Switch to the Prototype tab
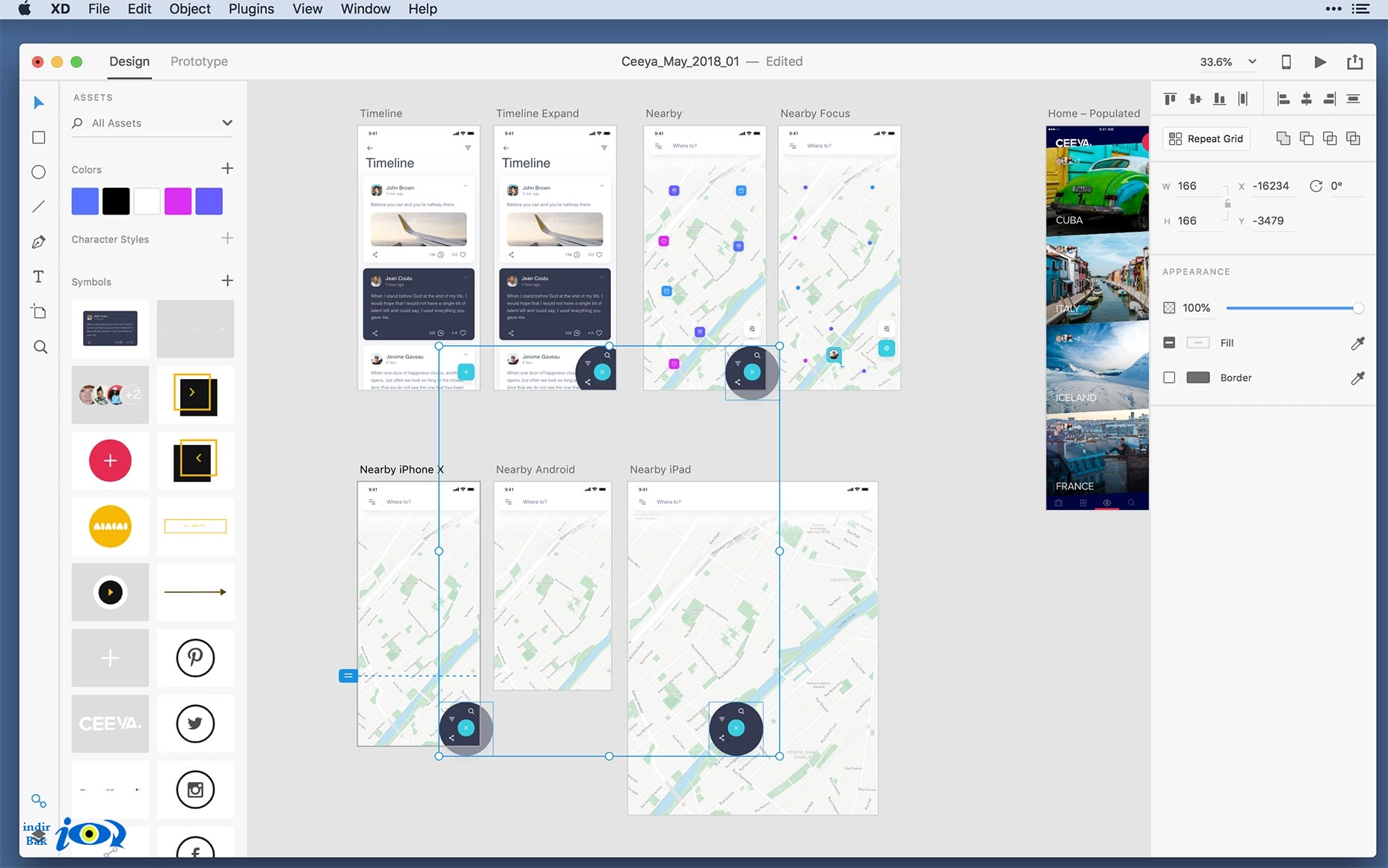This screenshot has width=1388, height=868. 199,61
